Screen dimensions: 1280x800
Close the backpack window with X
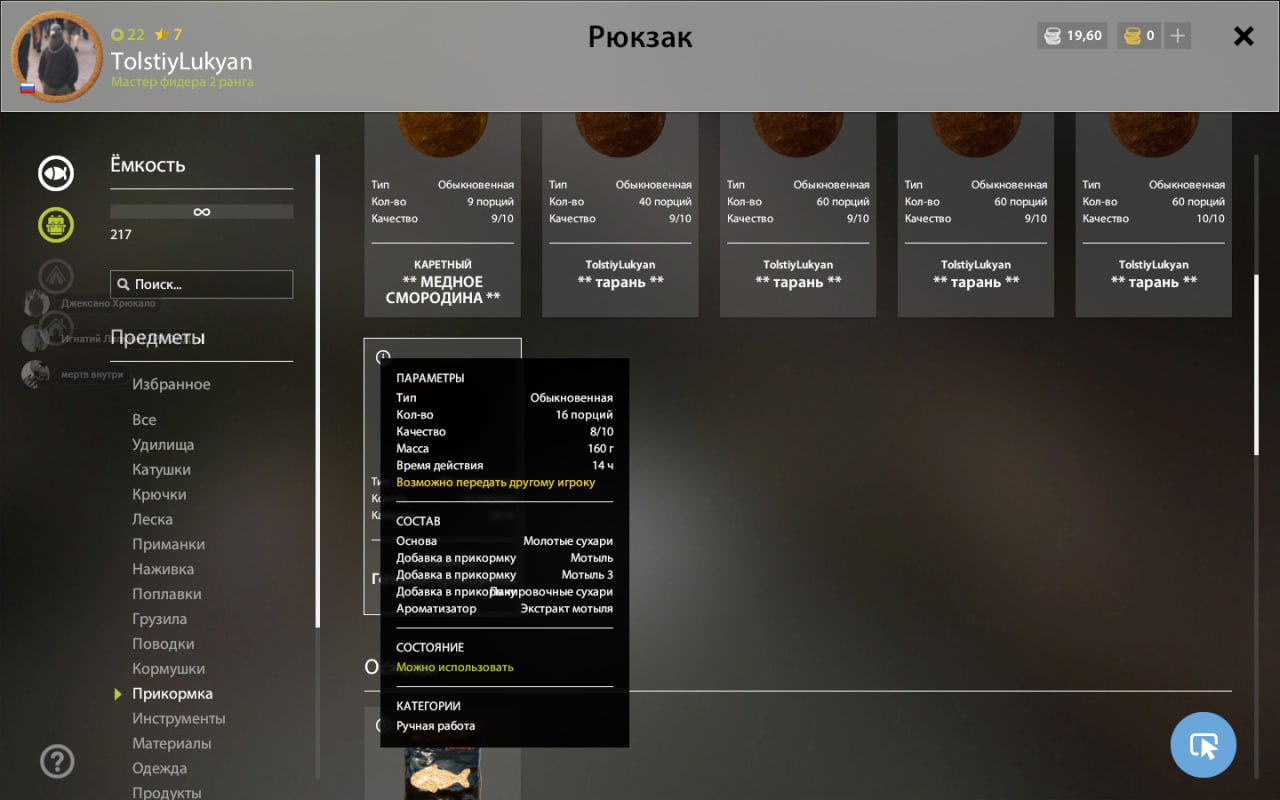[x=1243, y=37]
